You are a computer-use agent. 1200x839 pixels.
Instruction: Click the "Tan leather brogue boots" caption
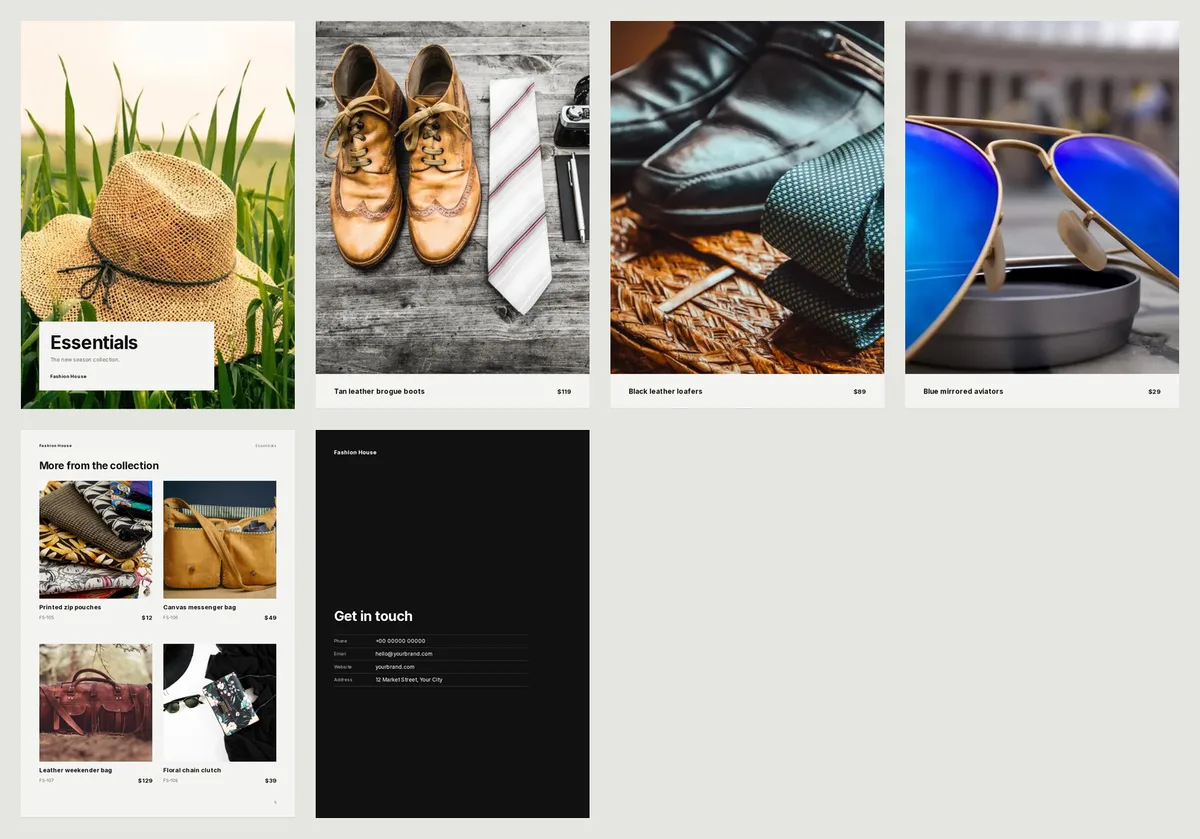[x=379, y=391]
